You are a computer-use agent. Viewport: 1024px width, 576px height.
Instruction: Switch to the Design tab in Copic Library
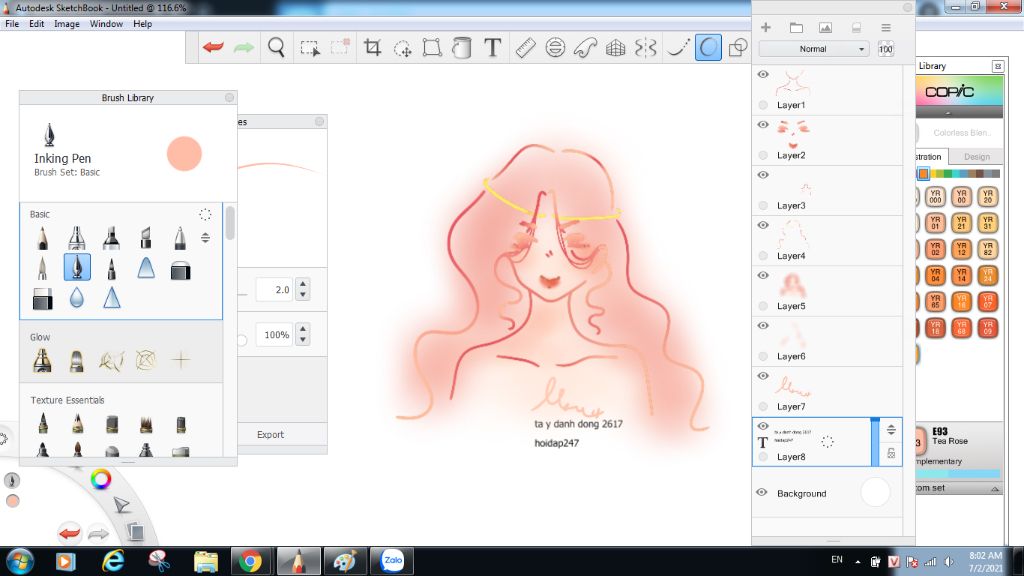[x=976, y=157]
